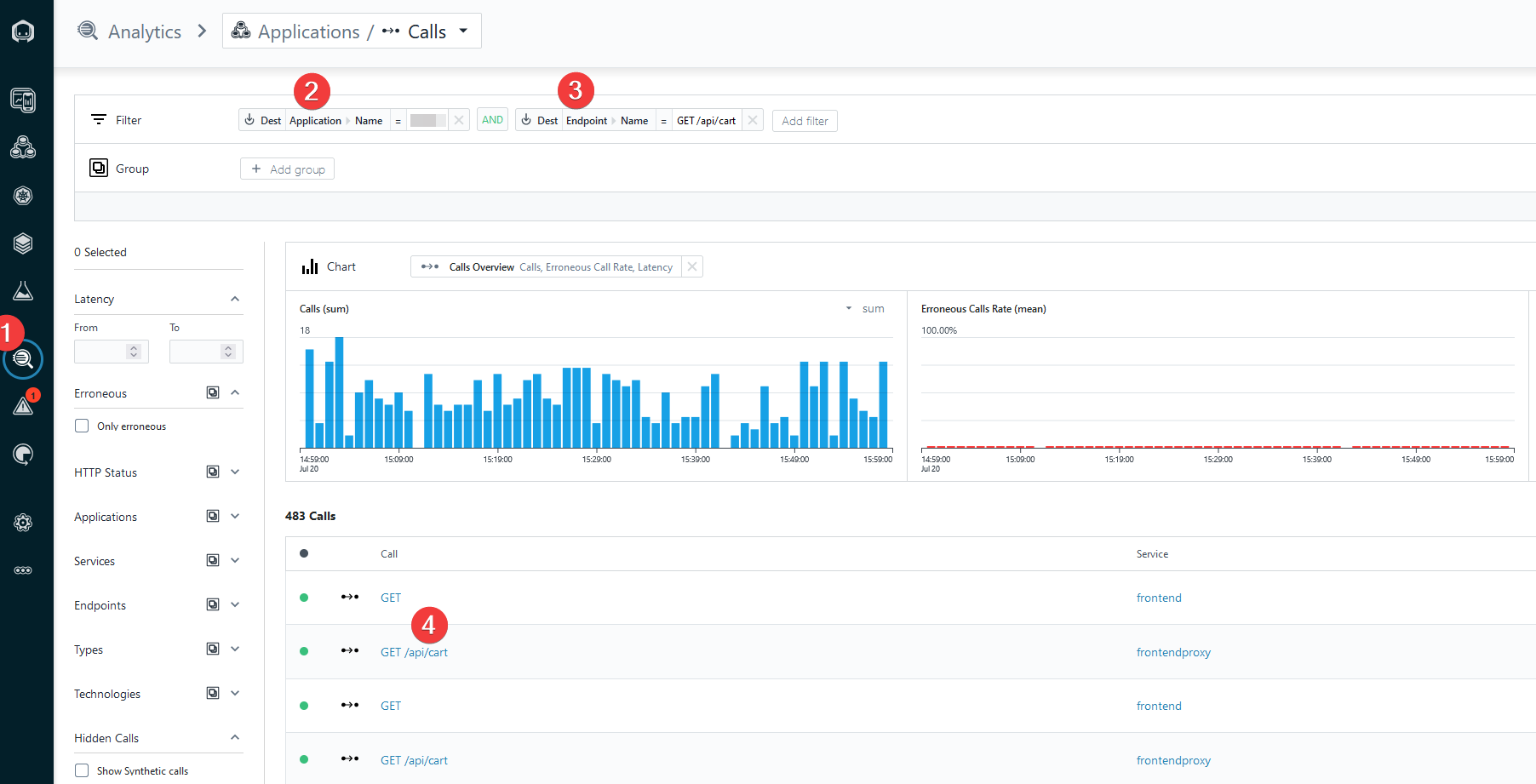Open the Websites & Mobile Apps sidebar icon
This screenshot has height=784, width=1536.
tap(23, 100)
